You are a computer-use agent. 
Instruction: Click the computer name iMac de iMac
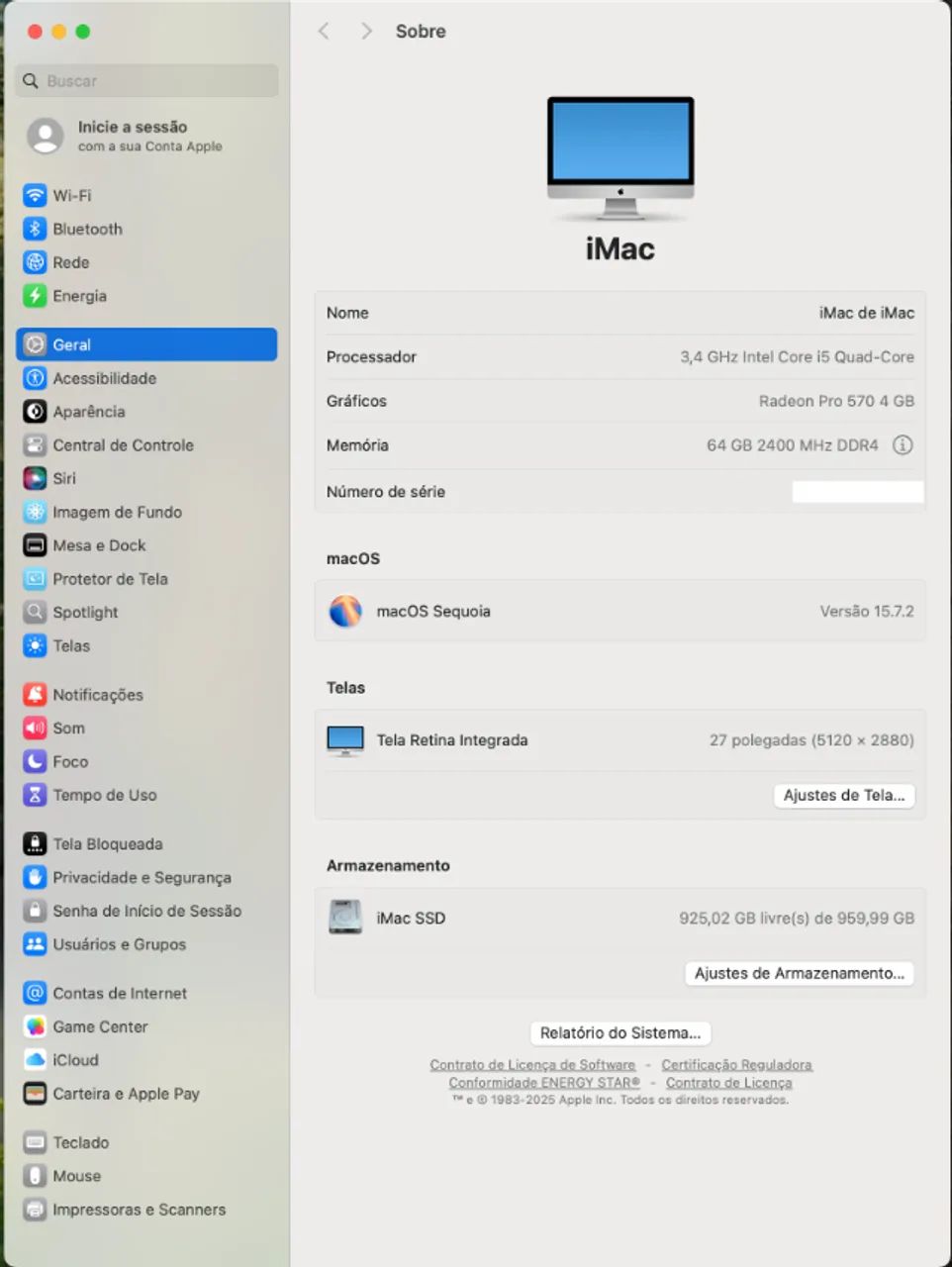(866, 313)
